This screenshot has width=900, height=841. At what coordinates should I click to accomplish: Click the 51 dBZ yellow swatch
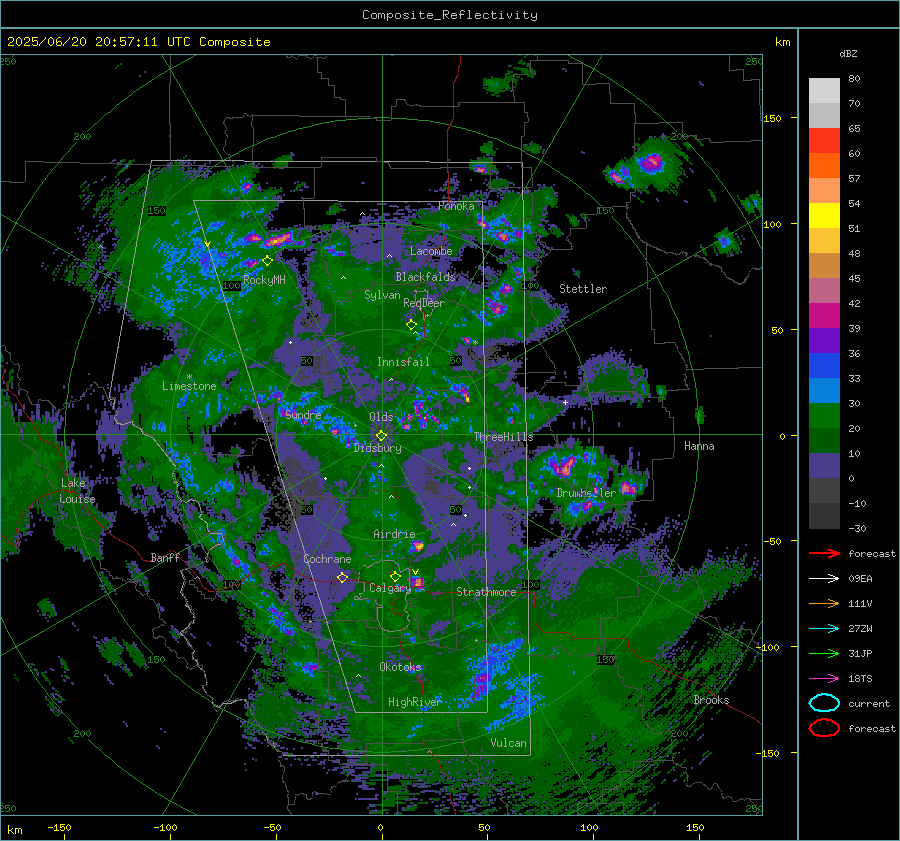click(824, 216)
